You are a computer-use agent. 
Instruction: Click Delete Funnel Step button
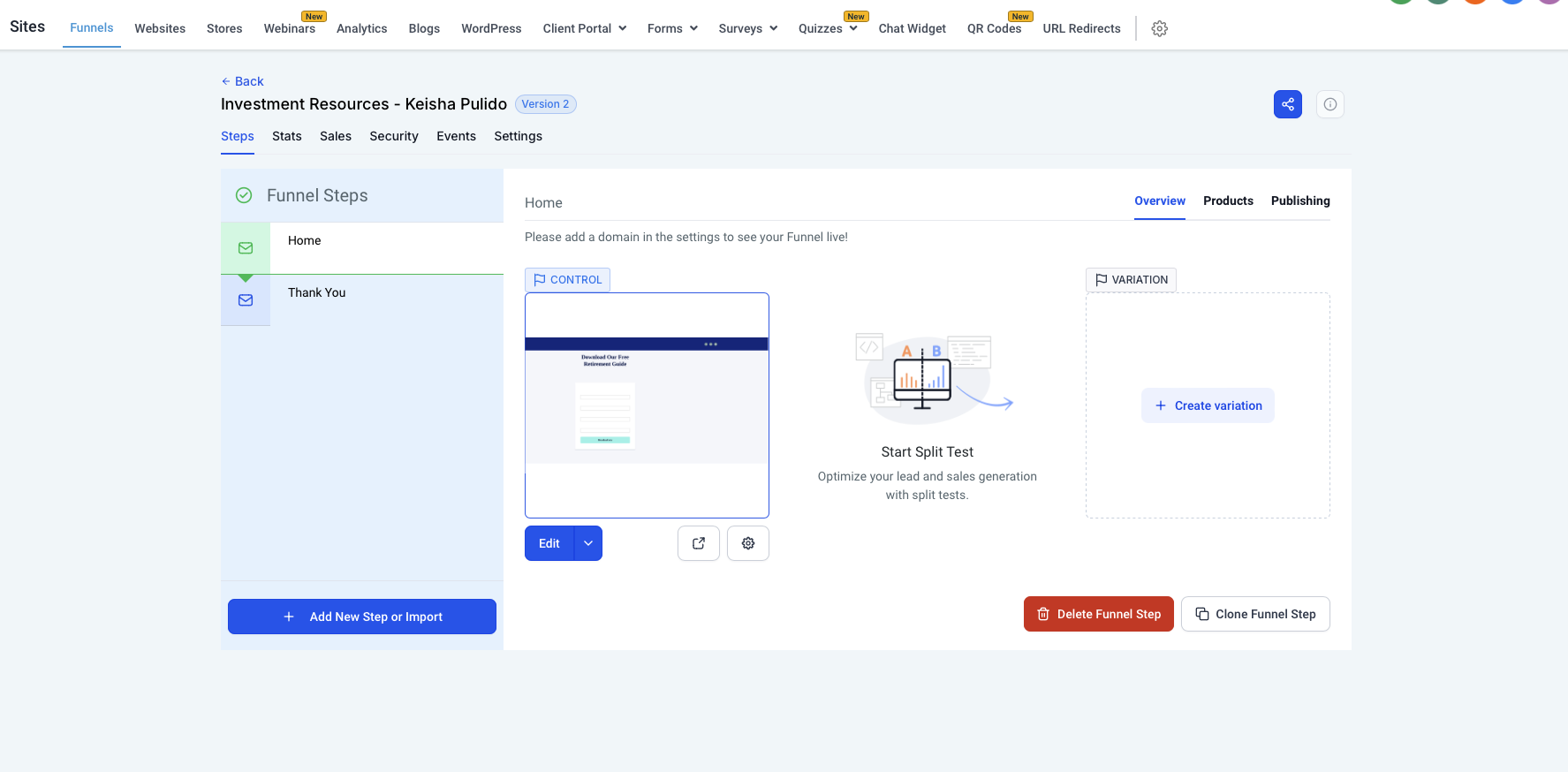(1099, 614)
